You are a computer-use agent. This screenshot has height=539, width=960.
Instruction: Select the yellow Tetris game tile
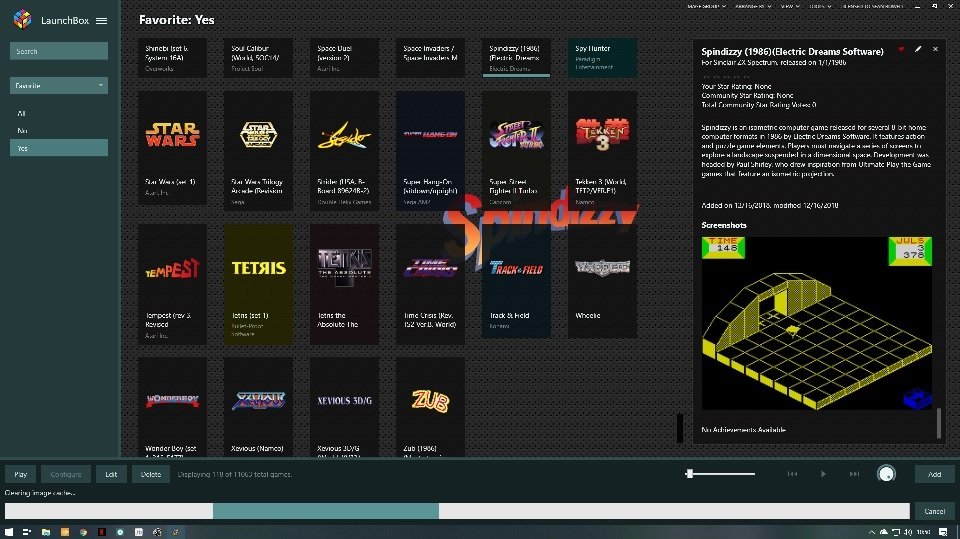pyautogui.click(x=258, y=284)
